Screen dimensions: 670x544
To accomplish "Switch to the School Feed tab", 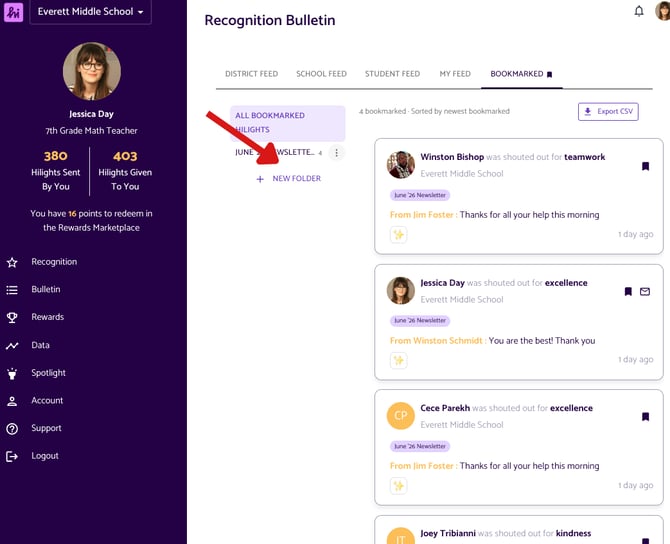I will [321, 74].
